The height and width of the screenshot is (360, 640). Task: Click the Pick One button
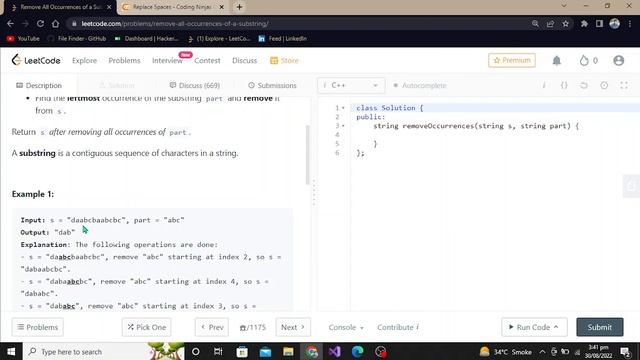pos(147,327)
